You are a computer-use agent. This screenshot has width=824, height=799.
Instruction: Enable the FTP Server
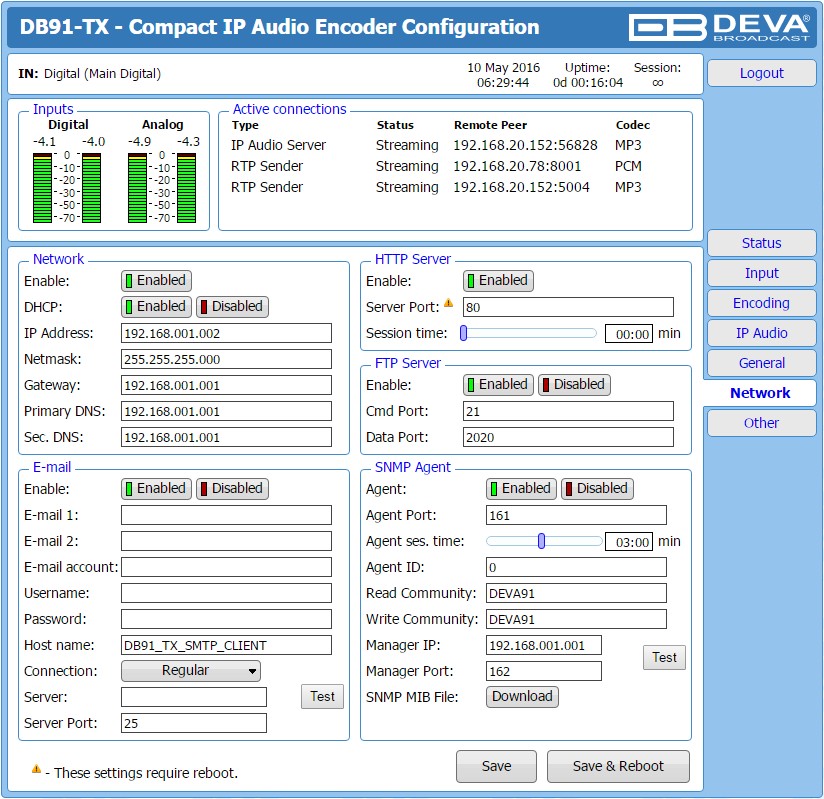pos(498,384)
